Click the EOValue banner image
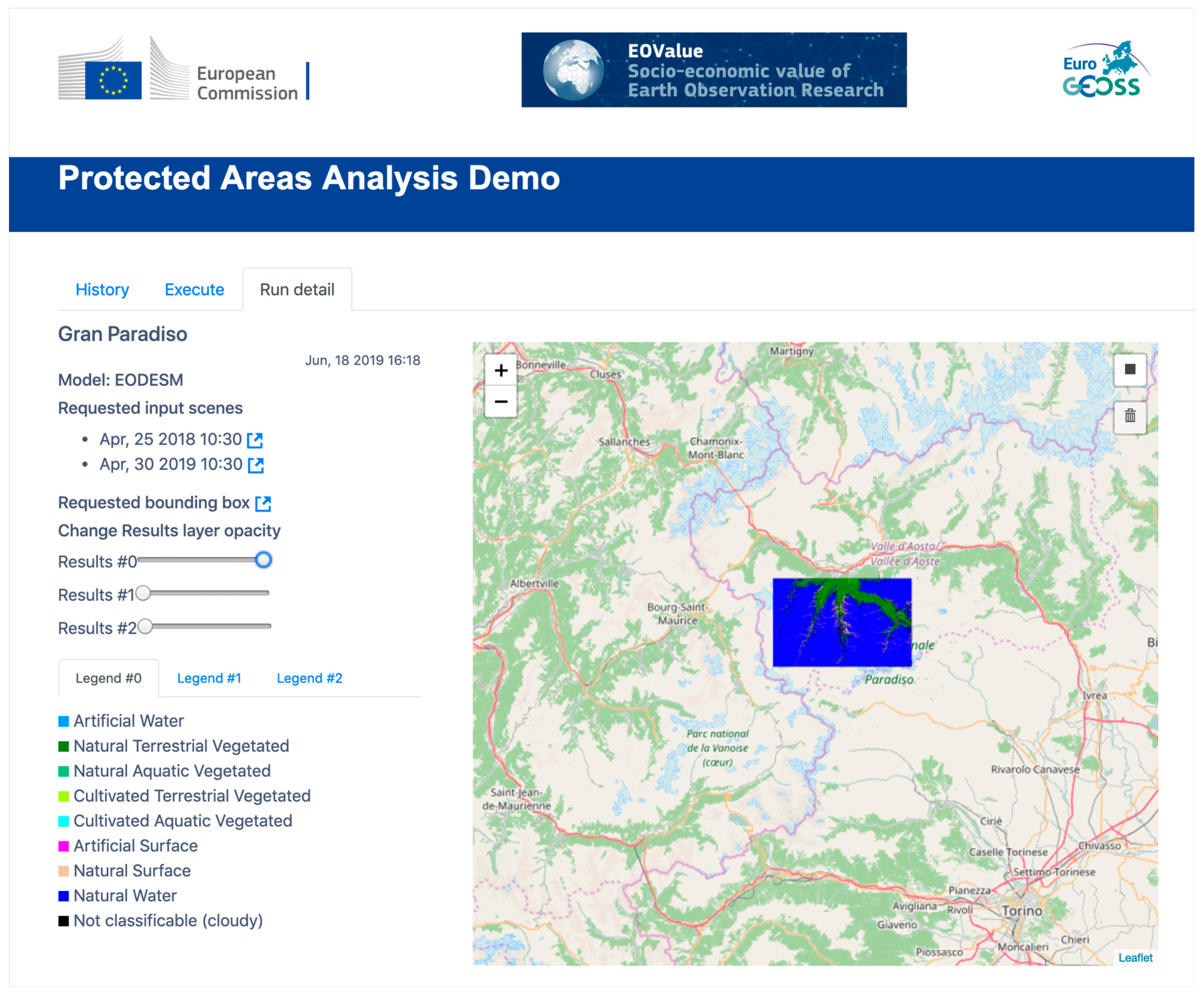The height and width of the screenshot is (1004, 1204). click(x=714, y=70)
